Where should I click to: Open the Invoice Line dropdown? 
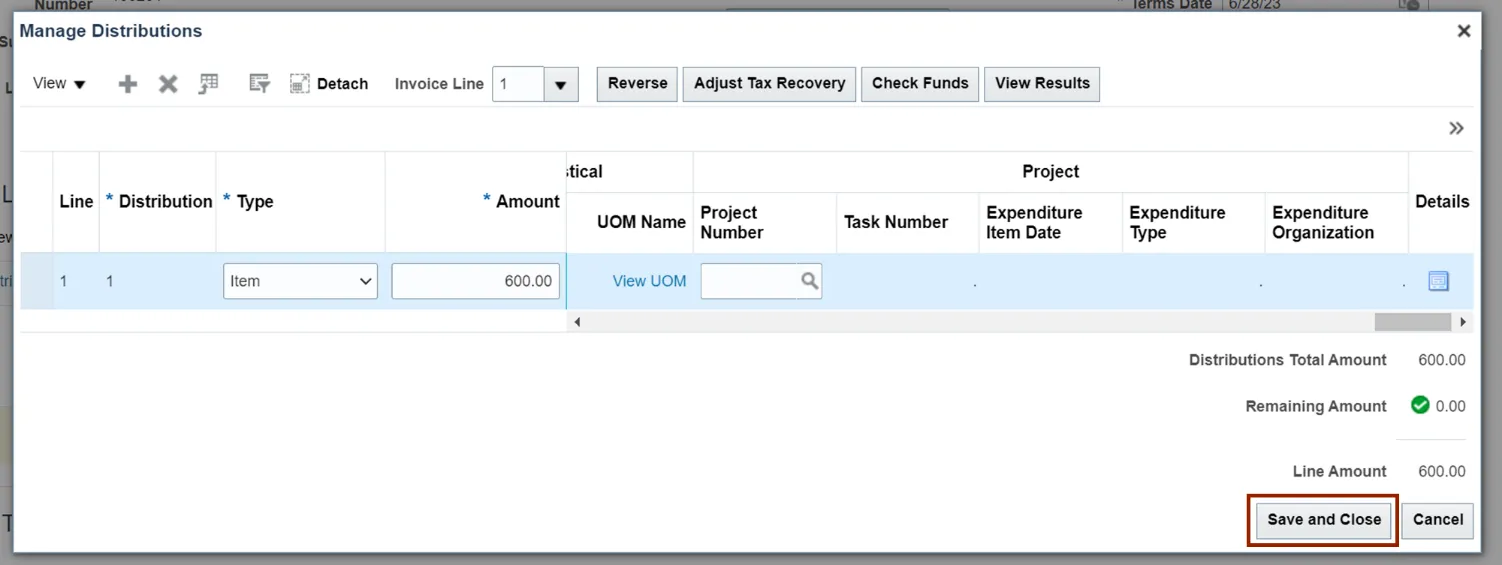pyautogui.click(x=561, y=84)
